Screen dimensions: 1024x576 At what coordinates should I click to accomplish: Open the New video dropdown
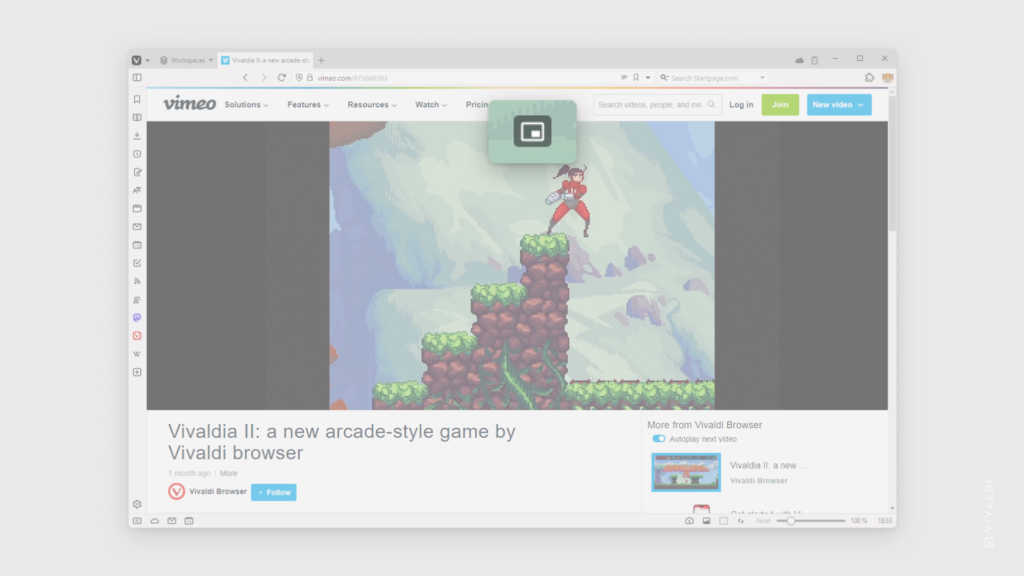click(839, 104)
